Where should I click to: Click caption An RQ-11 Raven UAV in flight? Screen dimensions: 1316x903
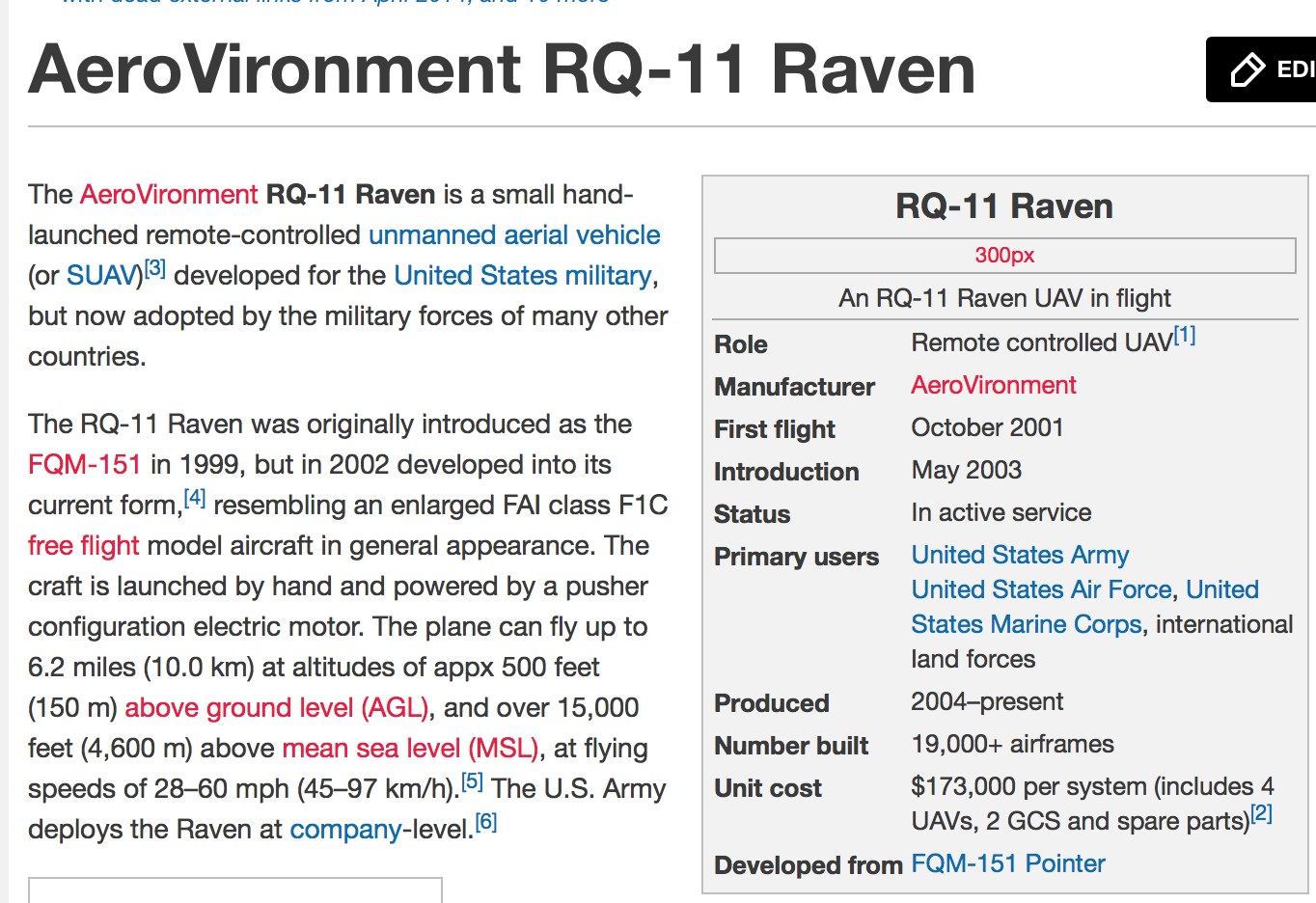click(1004, 299)
